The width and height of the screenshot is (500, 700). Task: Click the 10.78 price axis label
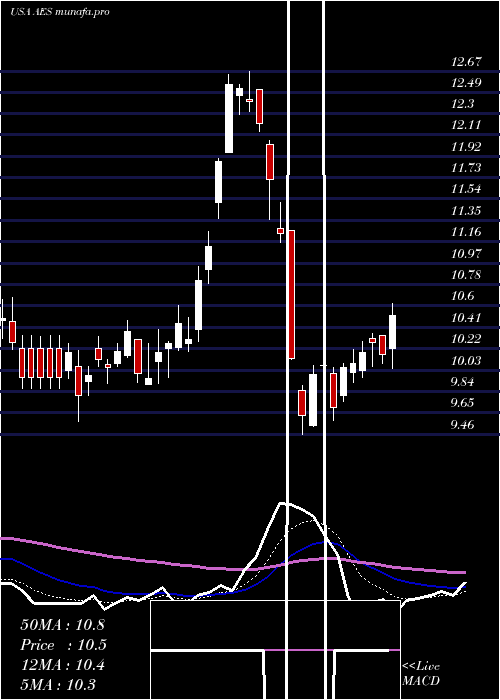466,274
